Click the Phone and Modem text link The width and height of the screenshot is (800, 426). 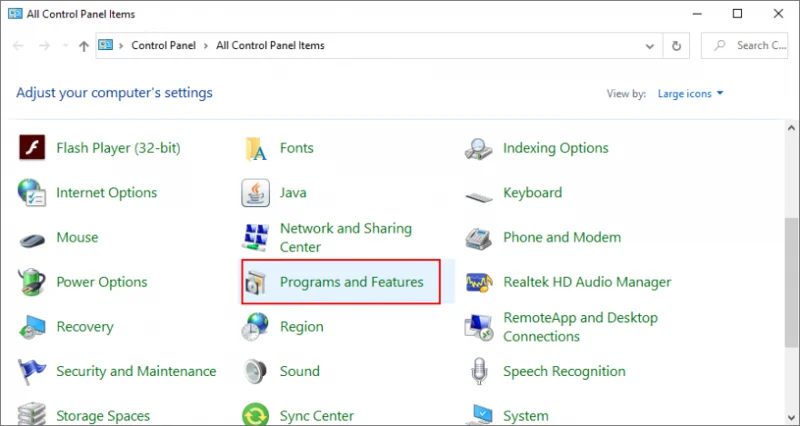click(562, 237)
